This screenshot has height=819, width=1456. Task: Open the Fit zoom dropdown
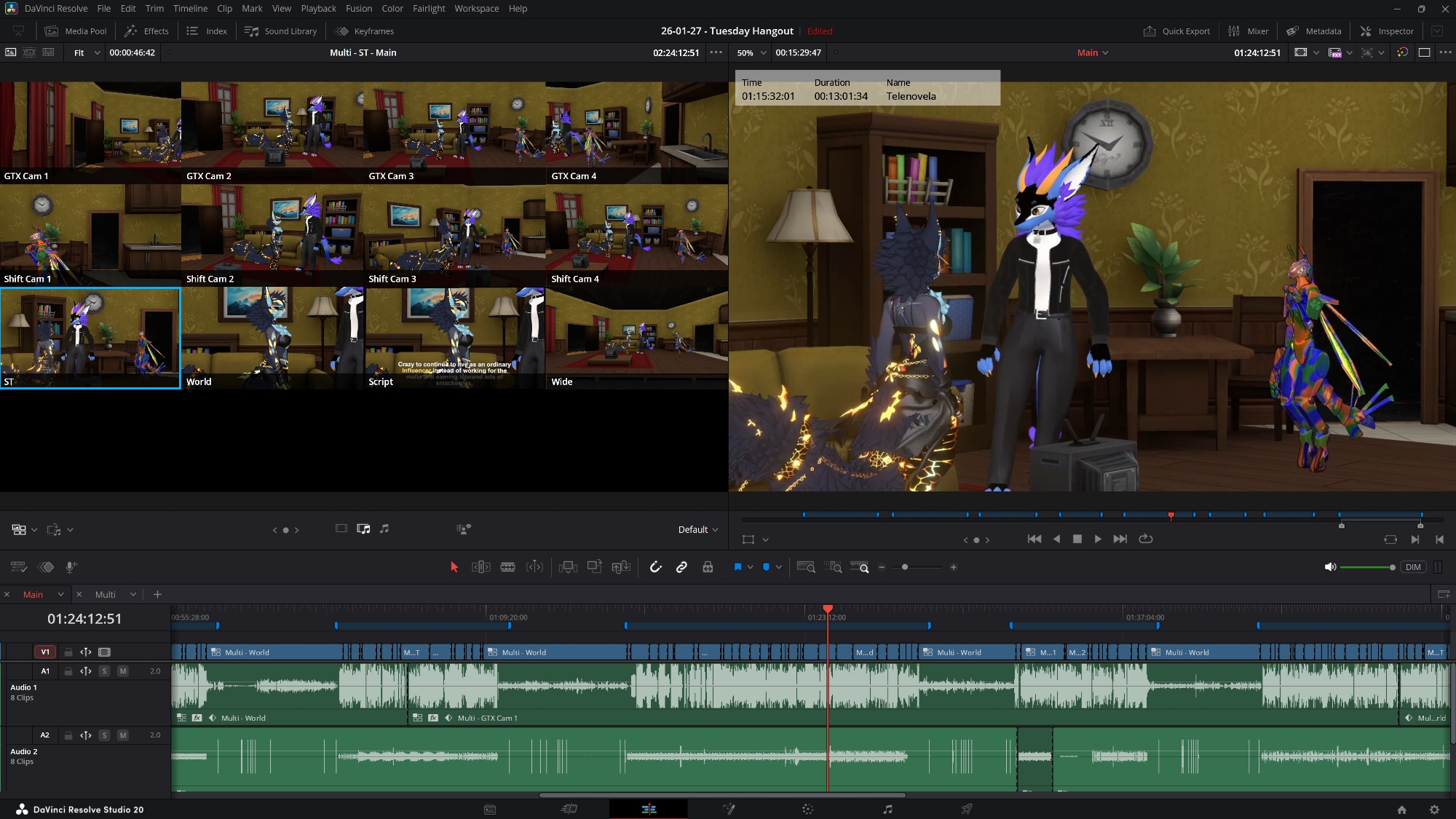[x=86, y=52]
